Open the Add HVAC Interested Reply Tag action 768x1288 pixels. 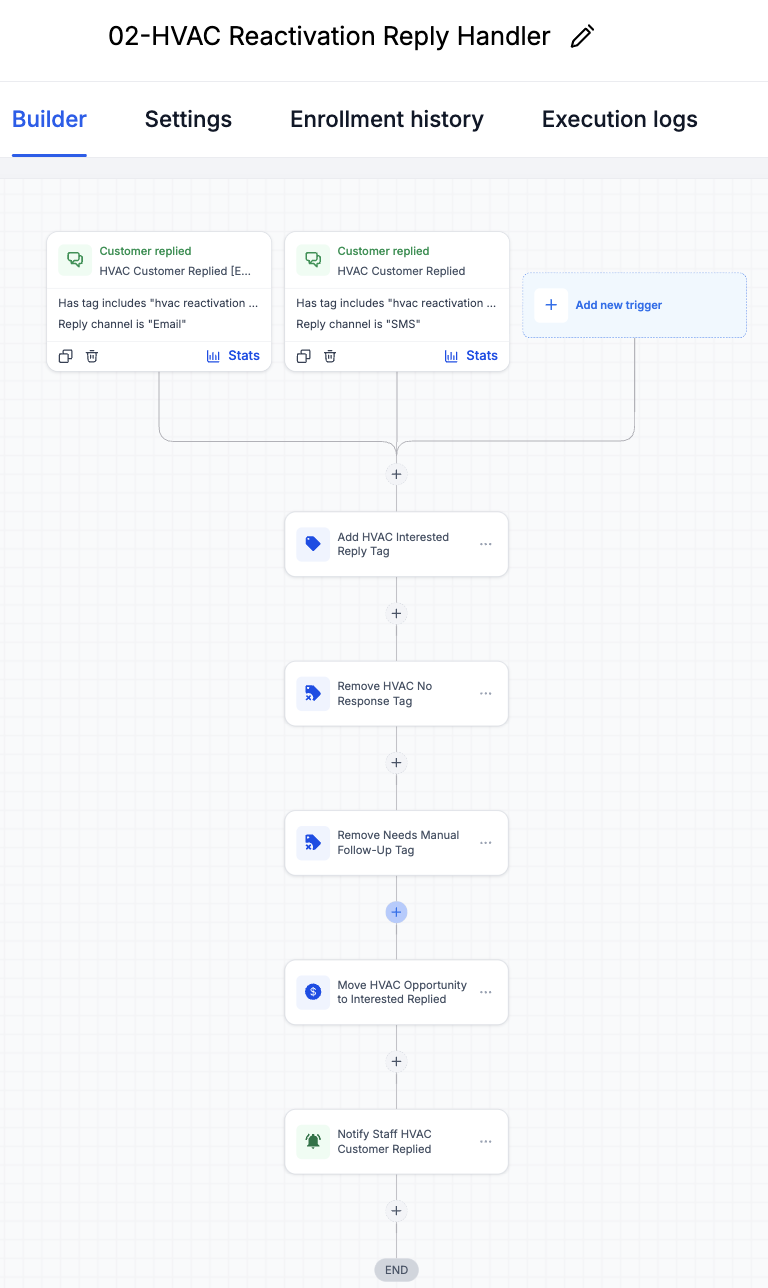click(x=396, y=544)
